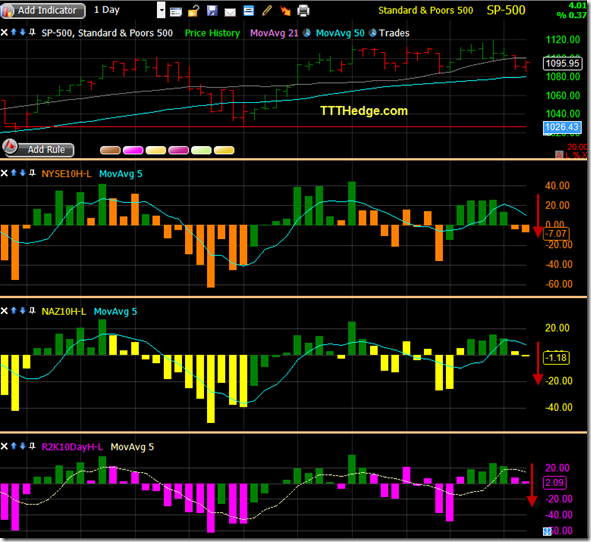This screenshot has width=591, height=542.
Task: Select MovAvg 5 in NAZ10H-L pane
Action: point(115,311)
